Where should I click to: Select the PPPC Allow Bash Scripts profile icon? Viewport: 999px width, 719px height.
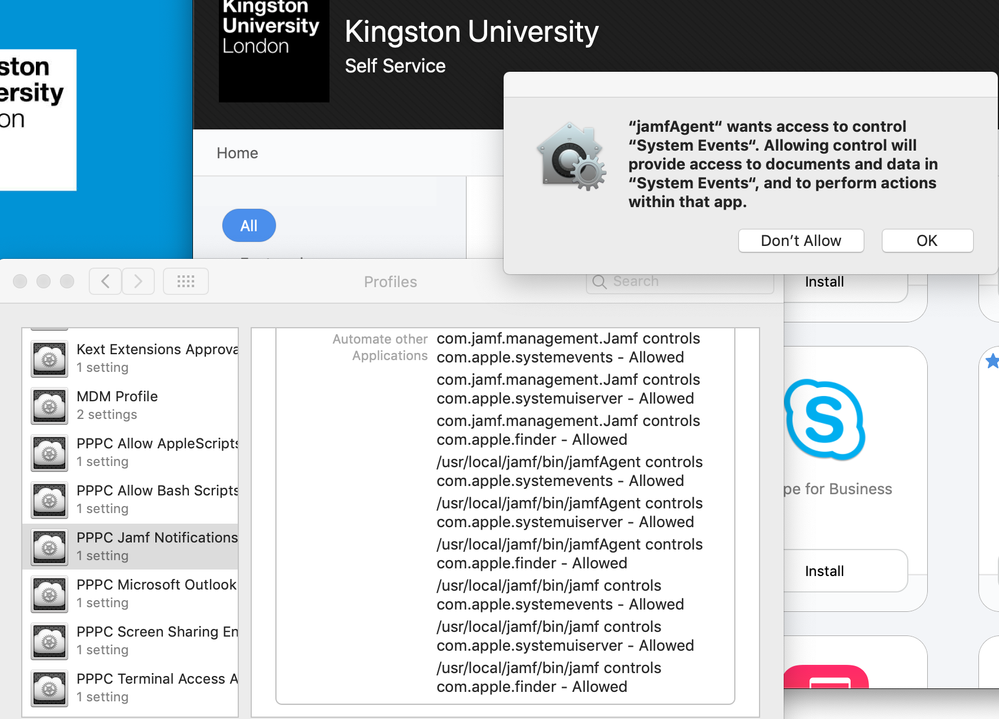coord(50,500)
